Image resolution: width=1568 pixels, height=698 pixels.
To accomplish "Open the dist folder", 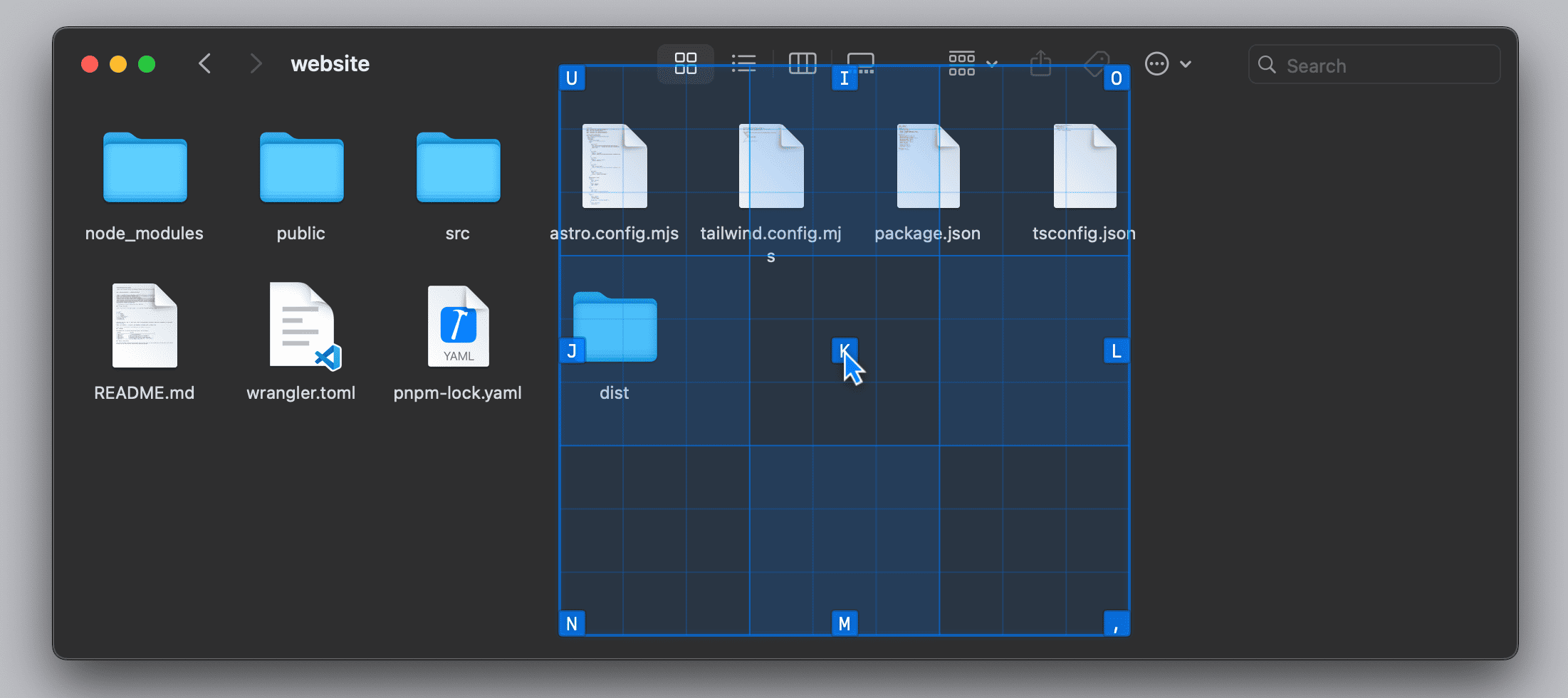I will pyautogui.click(x=614, y=328).
